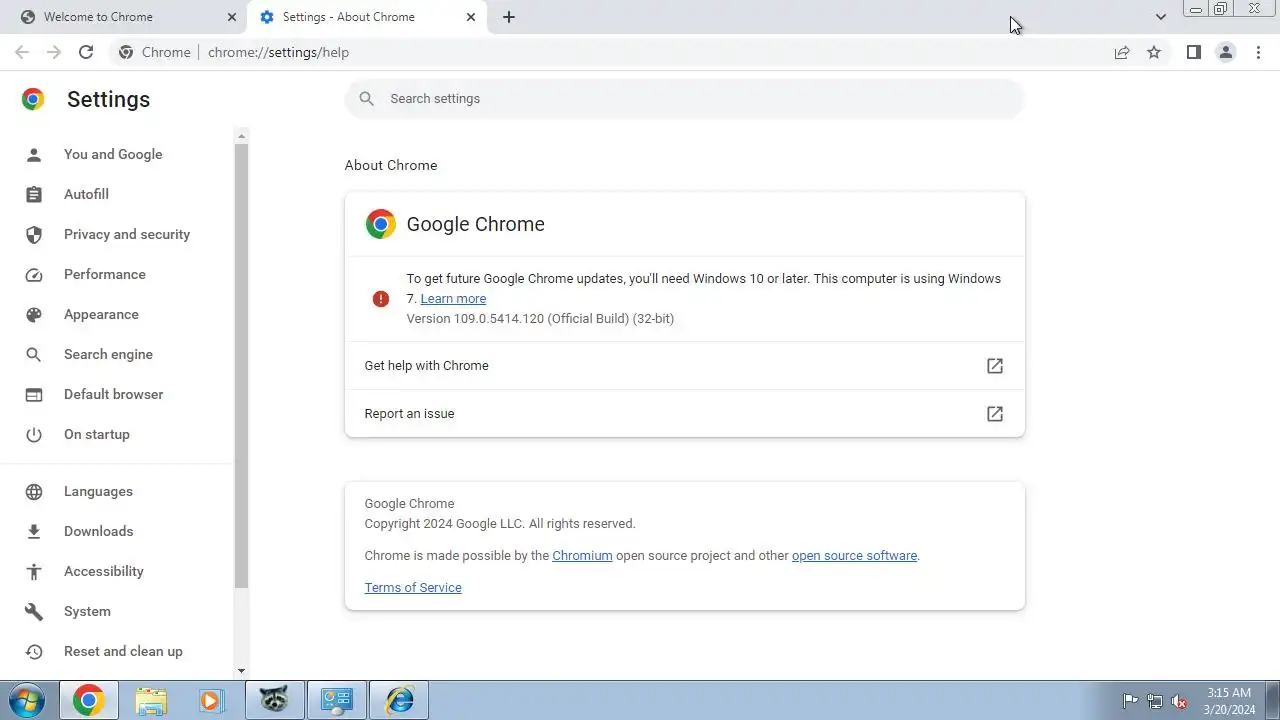Click the version number text 109.0.5414.120

click(499, 318)
